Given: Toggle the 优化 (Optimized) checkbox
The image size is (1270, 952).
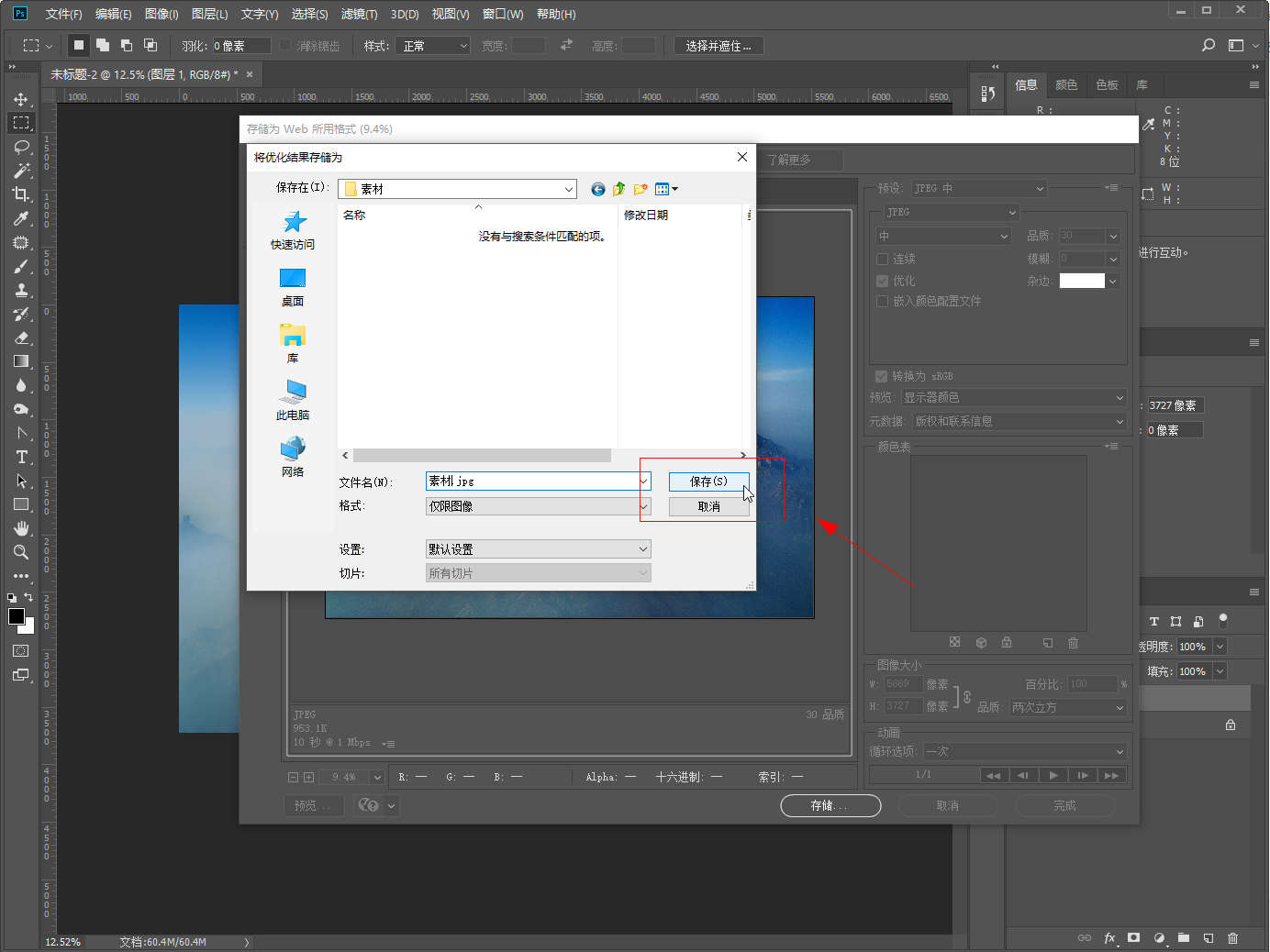Looking at the screenshot, I should [882, 281].
